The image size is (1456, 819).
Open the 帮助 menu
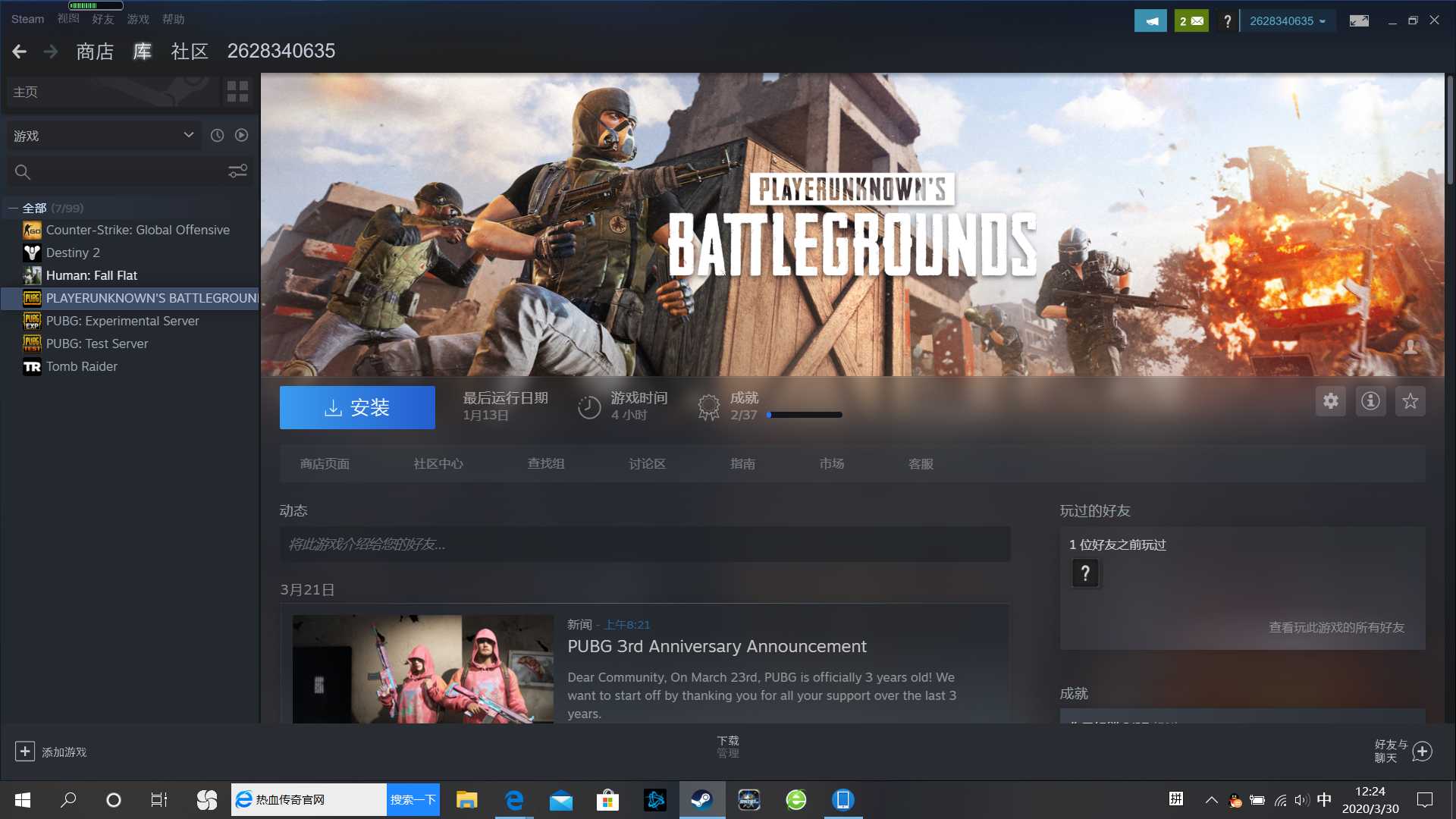(x=173, y=19)
